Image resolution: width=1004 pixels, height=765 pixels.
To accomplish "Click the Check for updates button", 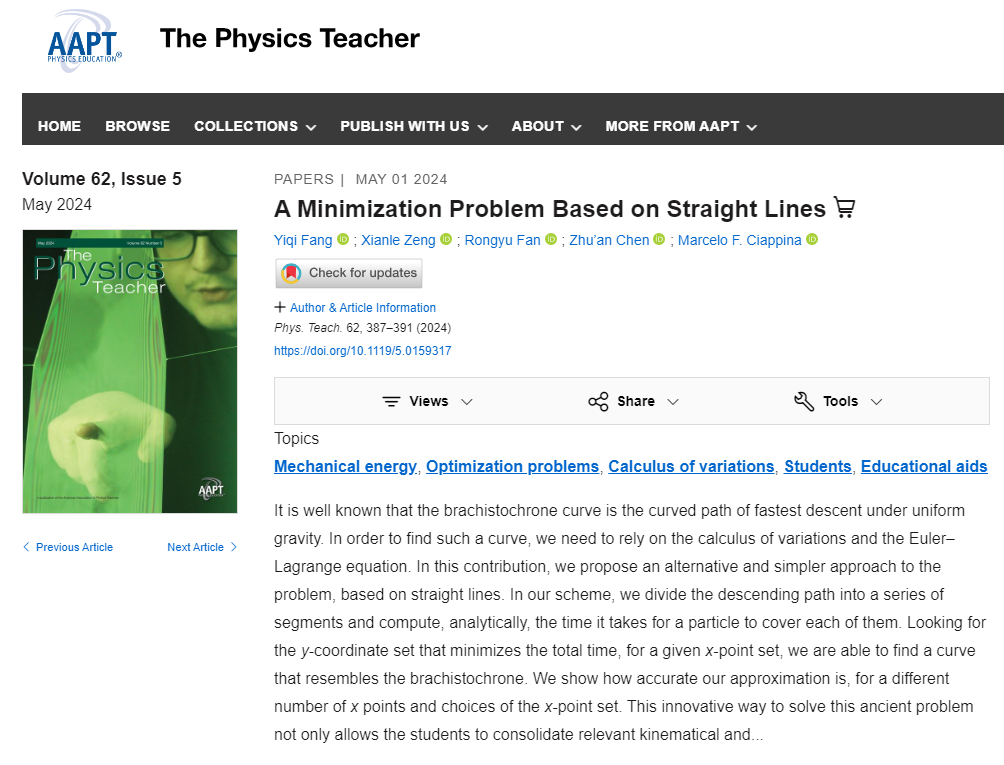I will [349, 273].
